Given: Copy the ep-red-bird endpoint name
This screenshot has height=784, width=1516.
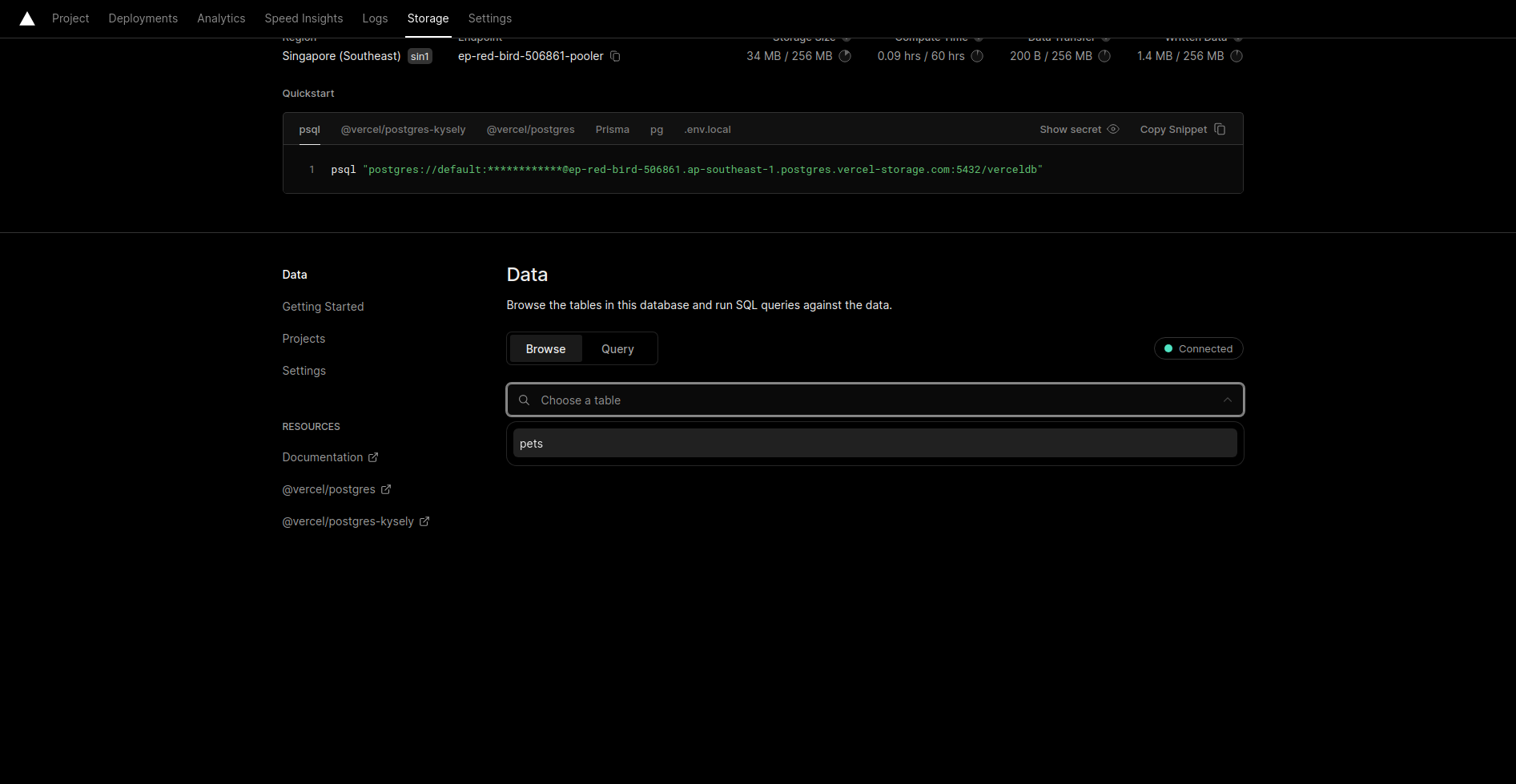Looking at the screenshot, I should point(615,56).
